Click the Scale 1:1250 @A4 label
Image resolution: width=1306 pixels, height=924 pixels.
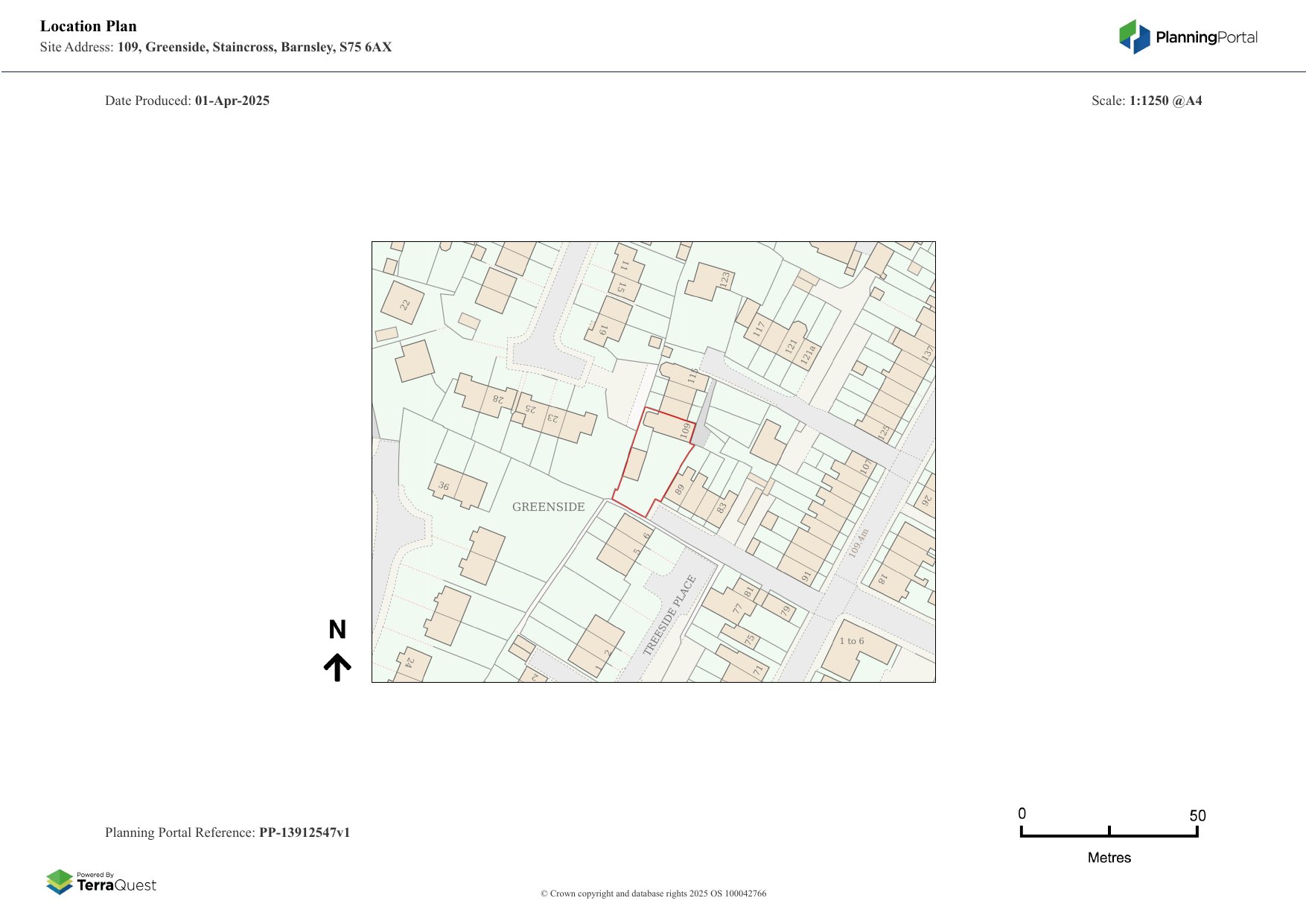[1146, 101]
